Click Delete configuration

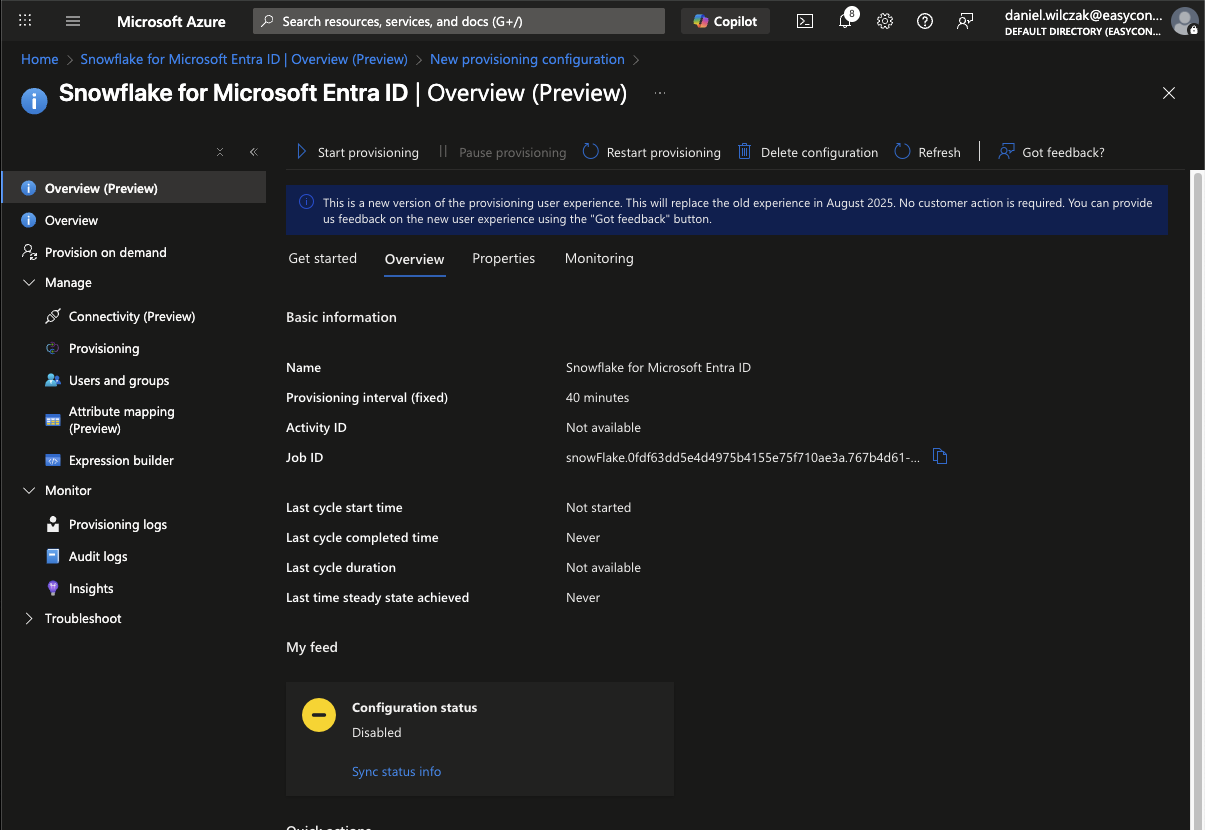(808, 152)
